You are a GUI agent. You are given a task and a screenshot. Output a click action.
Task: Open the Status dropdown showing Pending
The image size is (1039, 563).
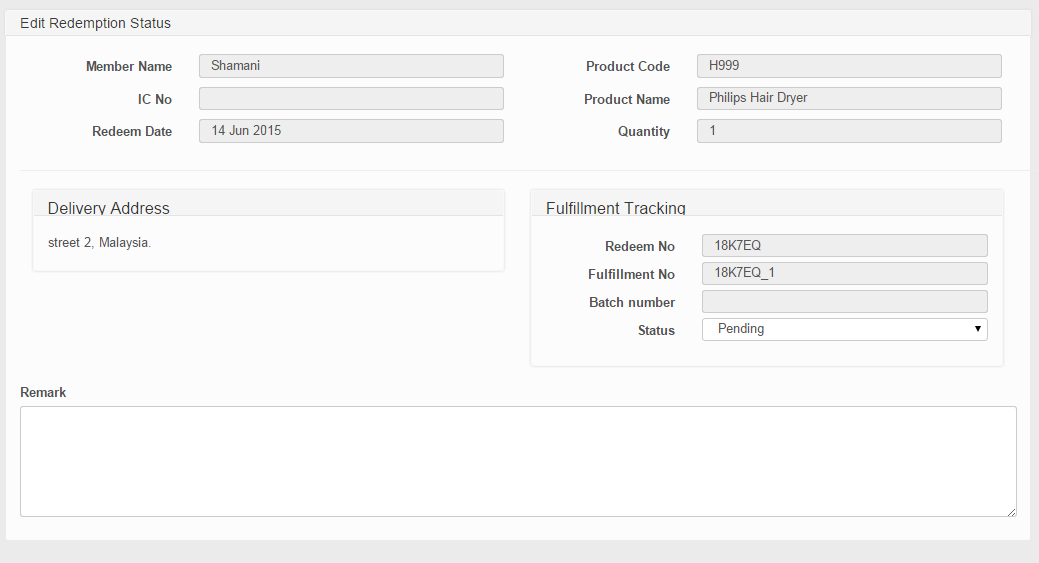coord(844,329)
